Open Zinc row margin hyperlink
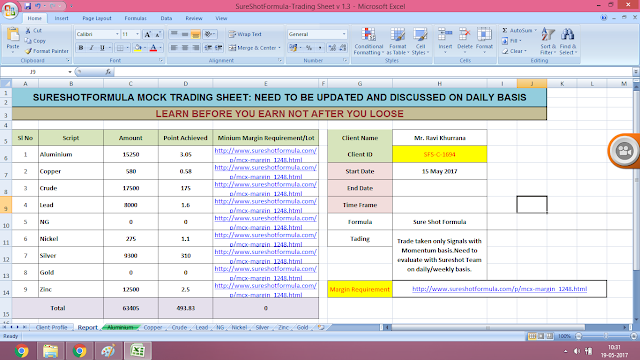The width and height of the screenshot is (640, 360). click(x=265, y=289)
